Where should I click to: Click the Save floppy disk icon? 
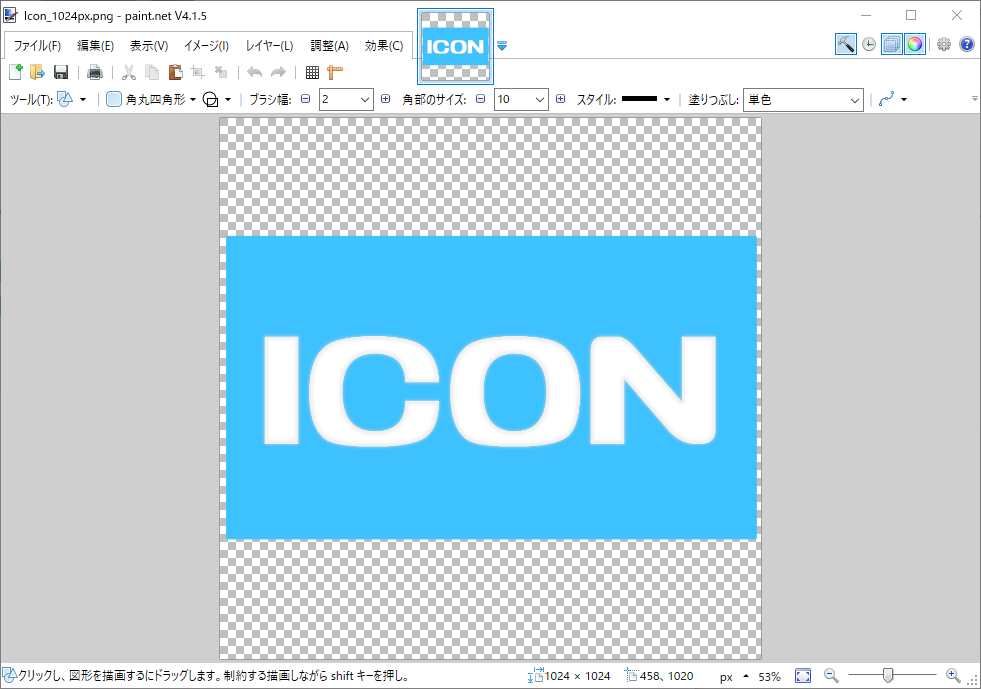pyautogui.click(x=61, y=72)
